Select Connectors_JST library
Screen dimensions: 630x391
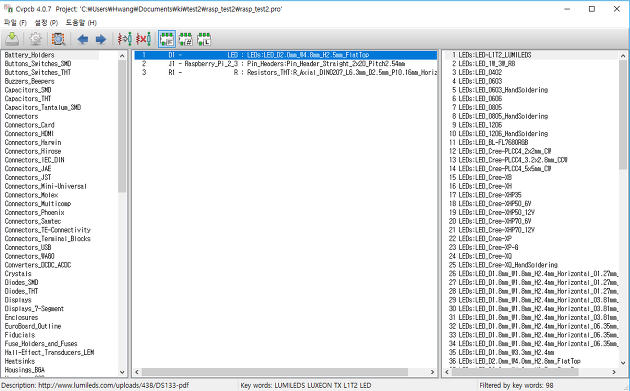coord(28,177)
